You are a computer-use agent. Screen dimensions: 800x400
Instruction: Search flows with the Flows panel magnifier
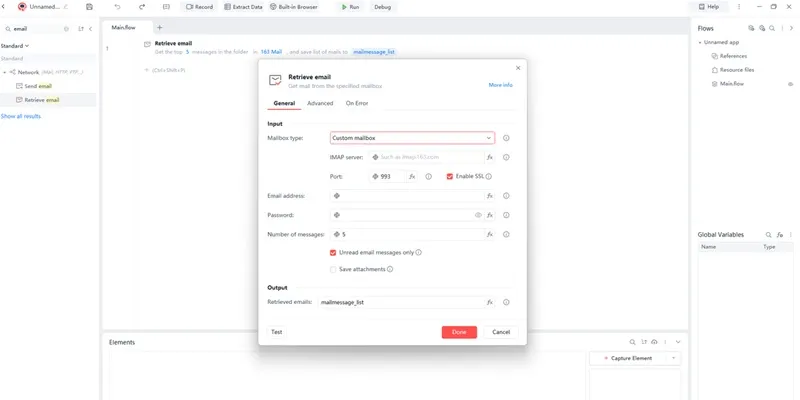click(772, 29)
